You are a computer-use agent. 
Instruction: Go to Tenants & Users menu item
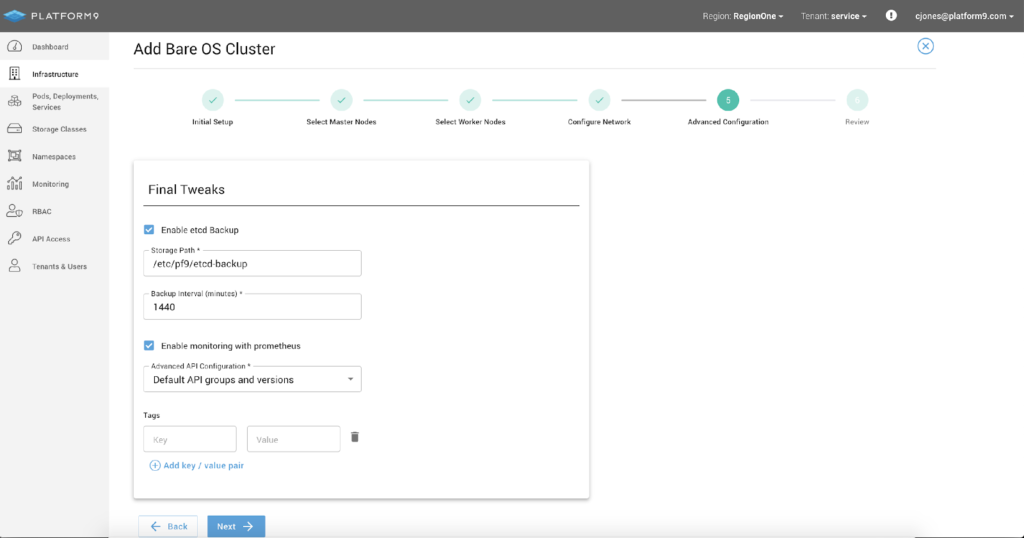pyautogui.click(x=59, y=267)
